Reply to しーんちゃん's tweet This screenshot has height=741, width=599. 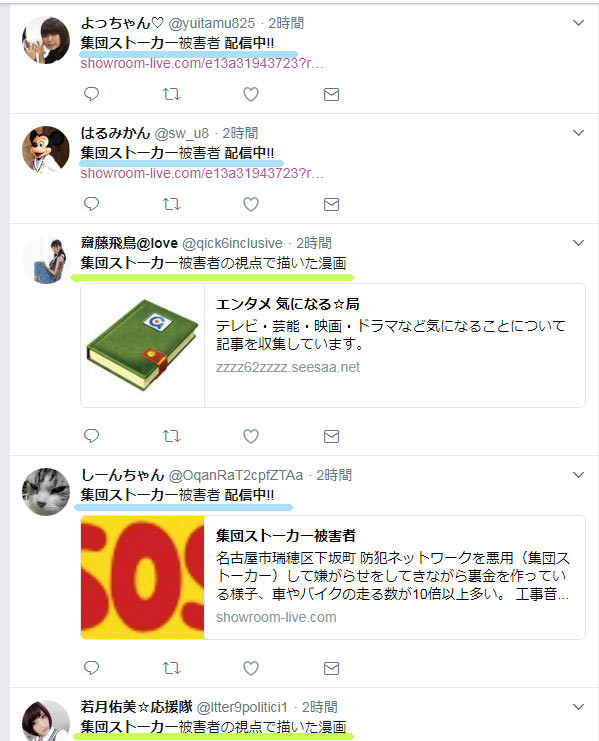(91, 668)
